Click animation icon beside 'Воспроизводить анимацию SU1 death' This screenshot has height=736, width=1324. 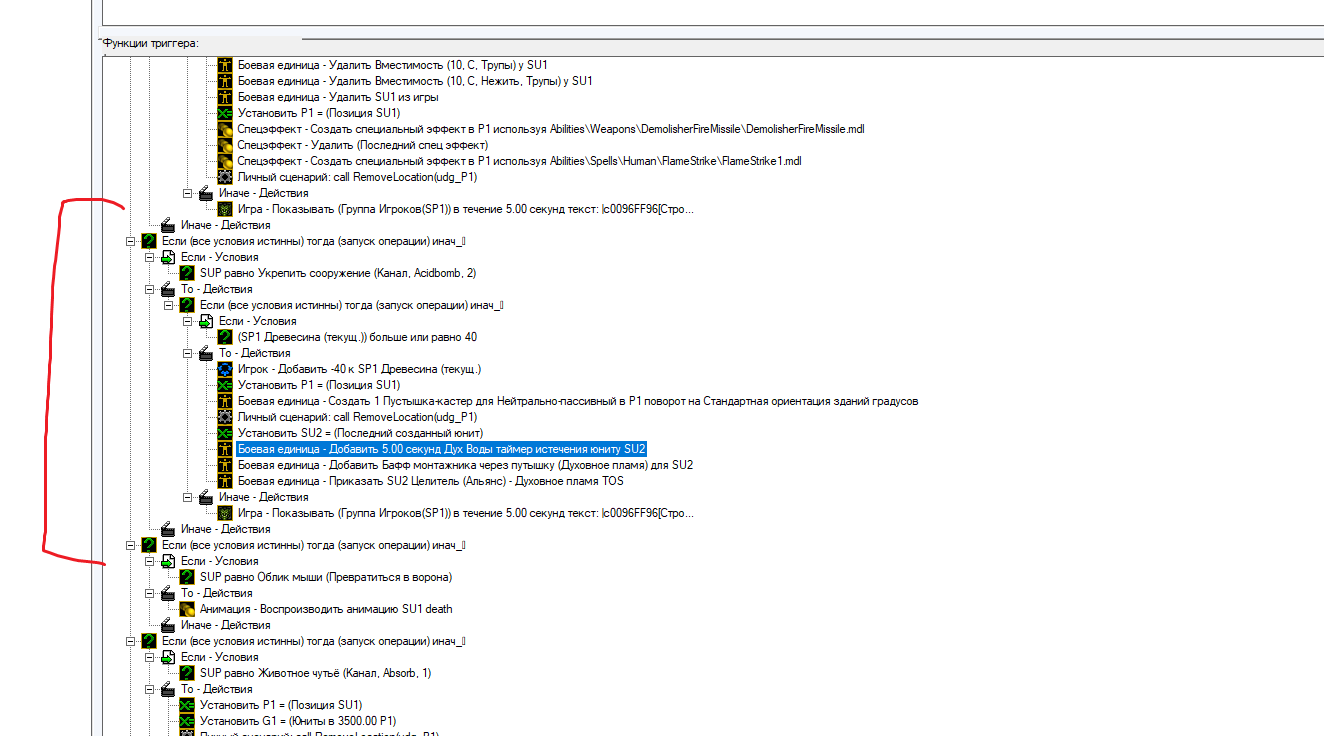(187, 609)
